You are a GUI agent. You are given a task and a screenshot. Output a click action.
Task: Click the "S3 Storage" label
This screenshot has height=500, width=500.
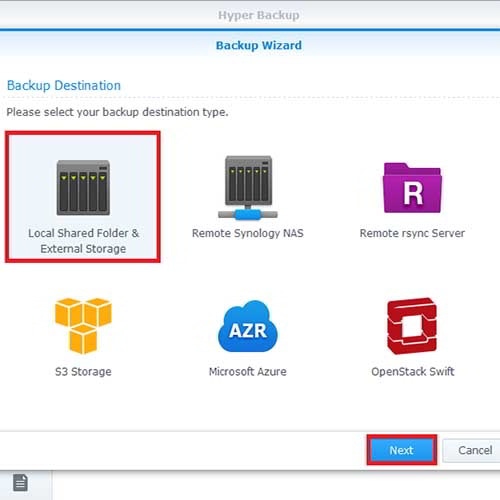83,371
